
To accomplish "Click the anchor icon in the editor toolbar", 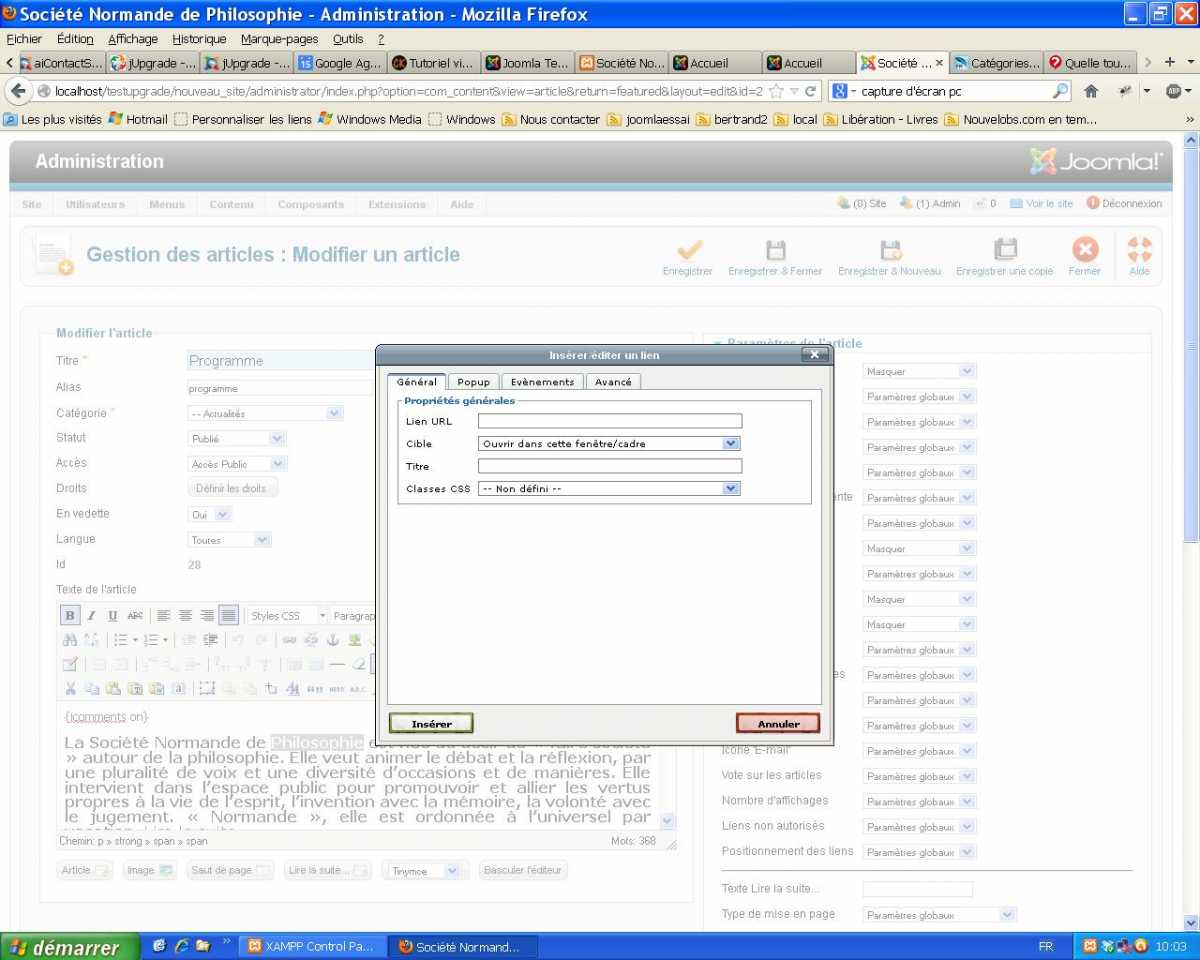I will point(334,640).
